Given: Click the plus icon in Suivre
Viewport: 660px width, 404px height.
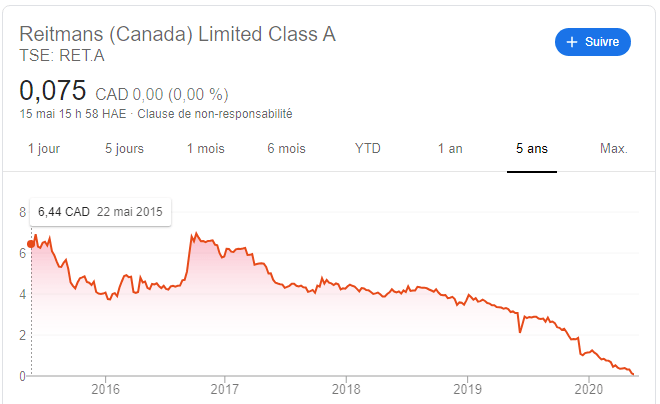Looking at the screenshot, I should (x=572, y=42).
